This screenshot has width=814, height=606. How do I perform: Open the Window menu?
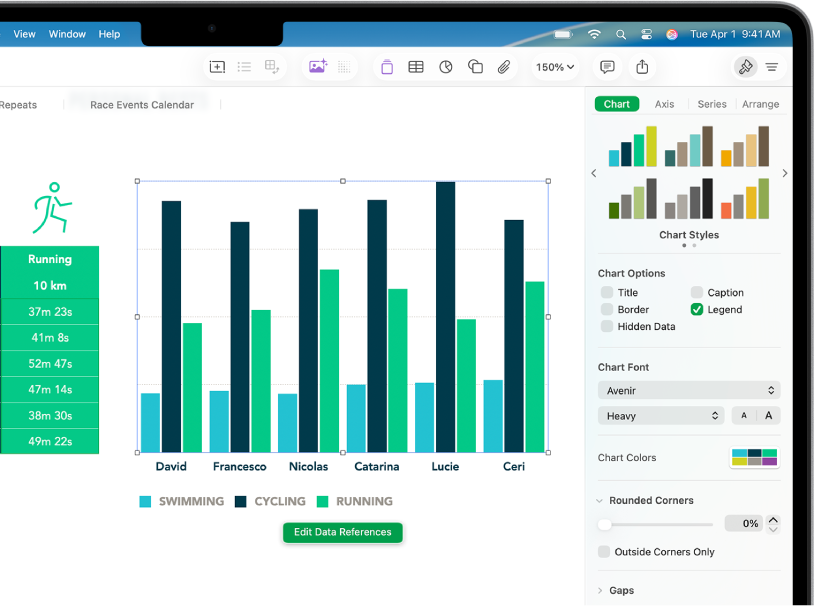tap(67, 33)
